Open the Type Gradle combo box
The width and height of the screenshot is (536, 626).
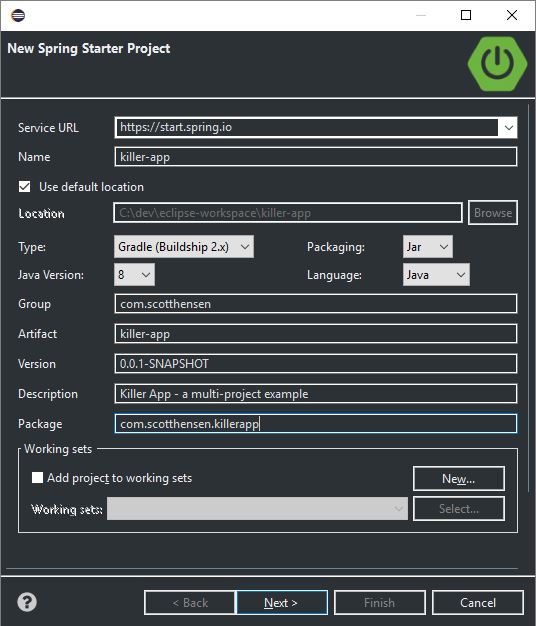click(x=184, y=247)
